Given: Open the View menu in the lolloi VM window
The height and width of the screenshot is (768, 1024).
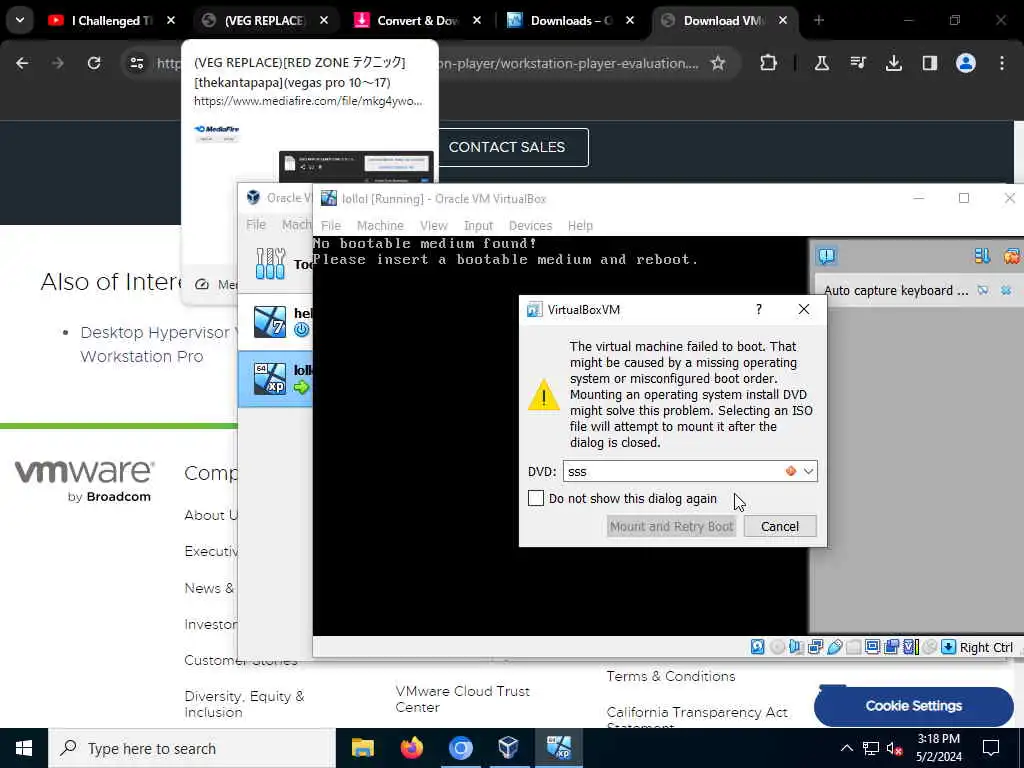Looking at the screenshot, I should pos(434,225).
